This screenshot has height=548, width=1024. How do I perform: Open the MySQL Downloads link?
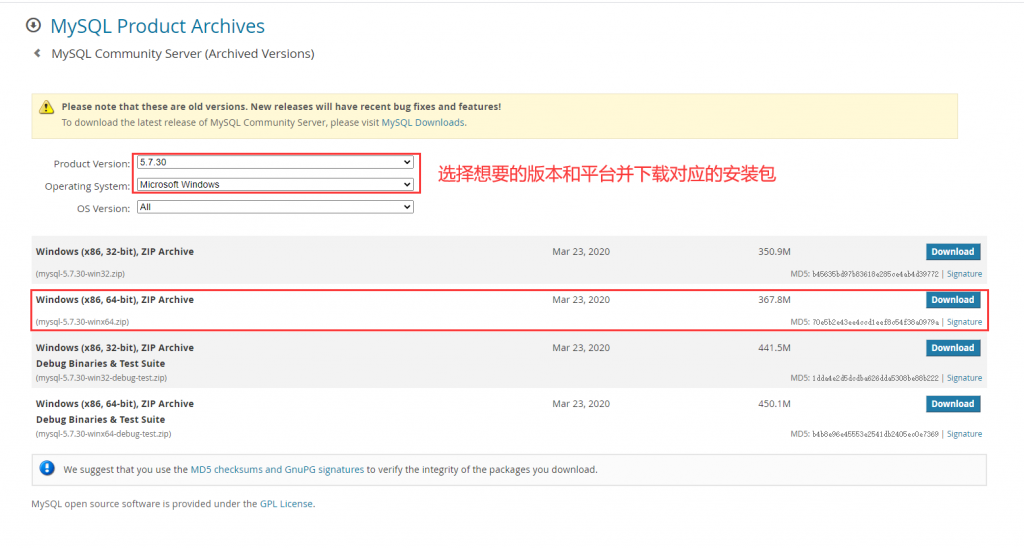pyautogui.click(x=422, y=123)
